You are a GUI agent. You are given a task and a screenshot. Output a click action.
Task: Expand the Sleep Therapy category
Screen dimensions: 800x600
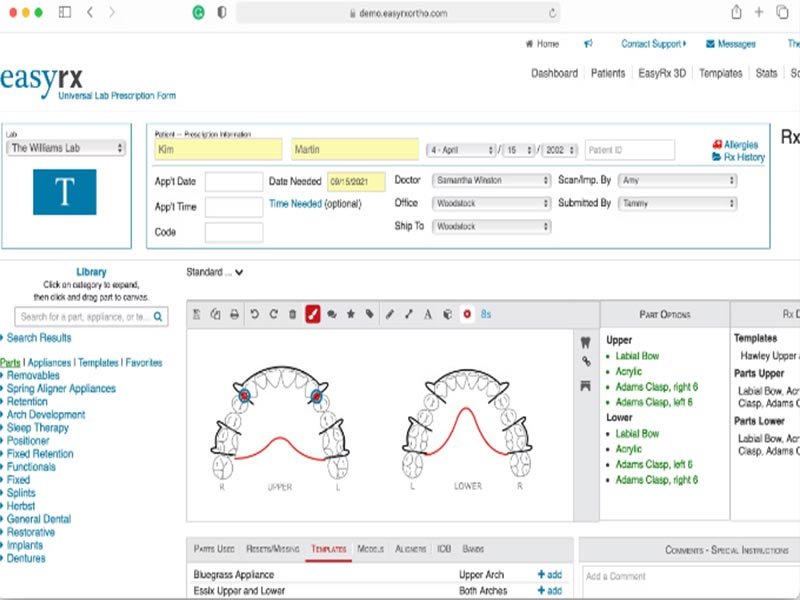(x=38, y=428)
